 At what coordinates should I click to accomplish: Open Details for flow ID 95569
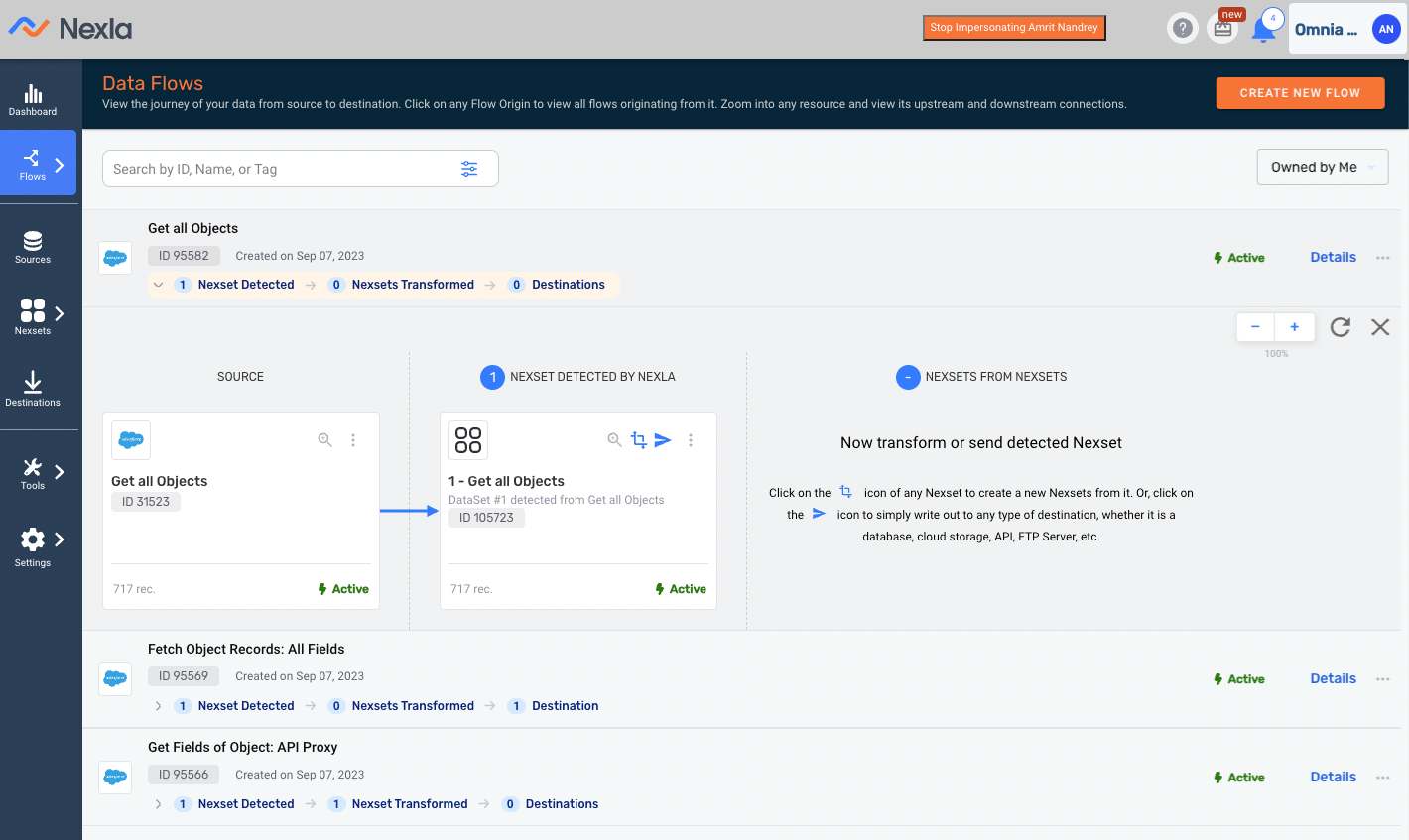point(1333,678)
